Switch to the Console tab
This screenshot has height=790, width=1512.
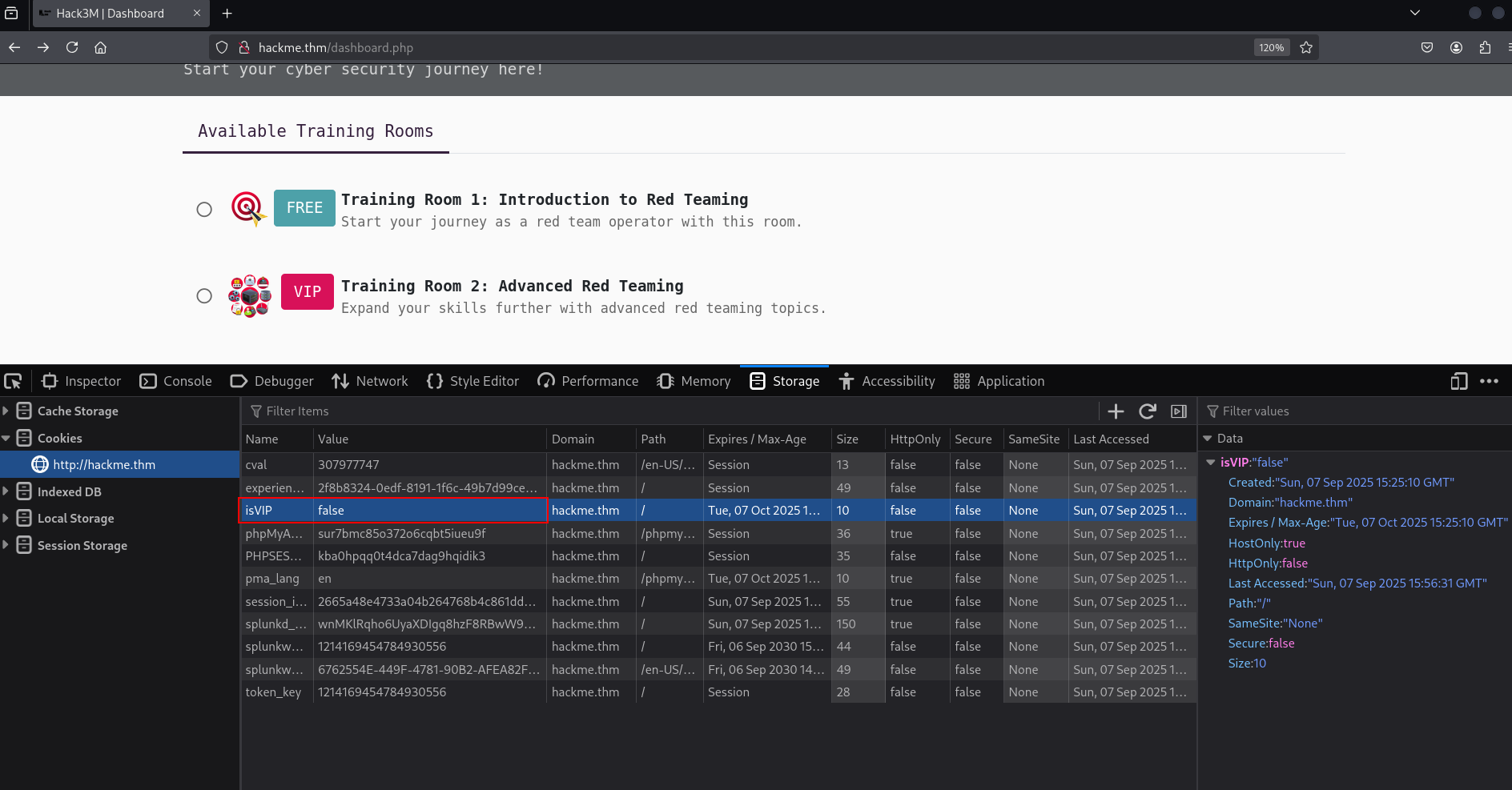coord(175,381)
